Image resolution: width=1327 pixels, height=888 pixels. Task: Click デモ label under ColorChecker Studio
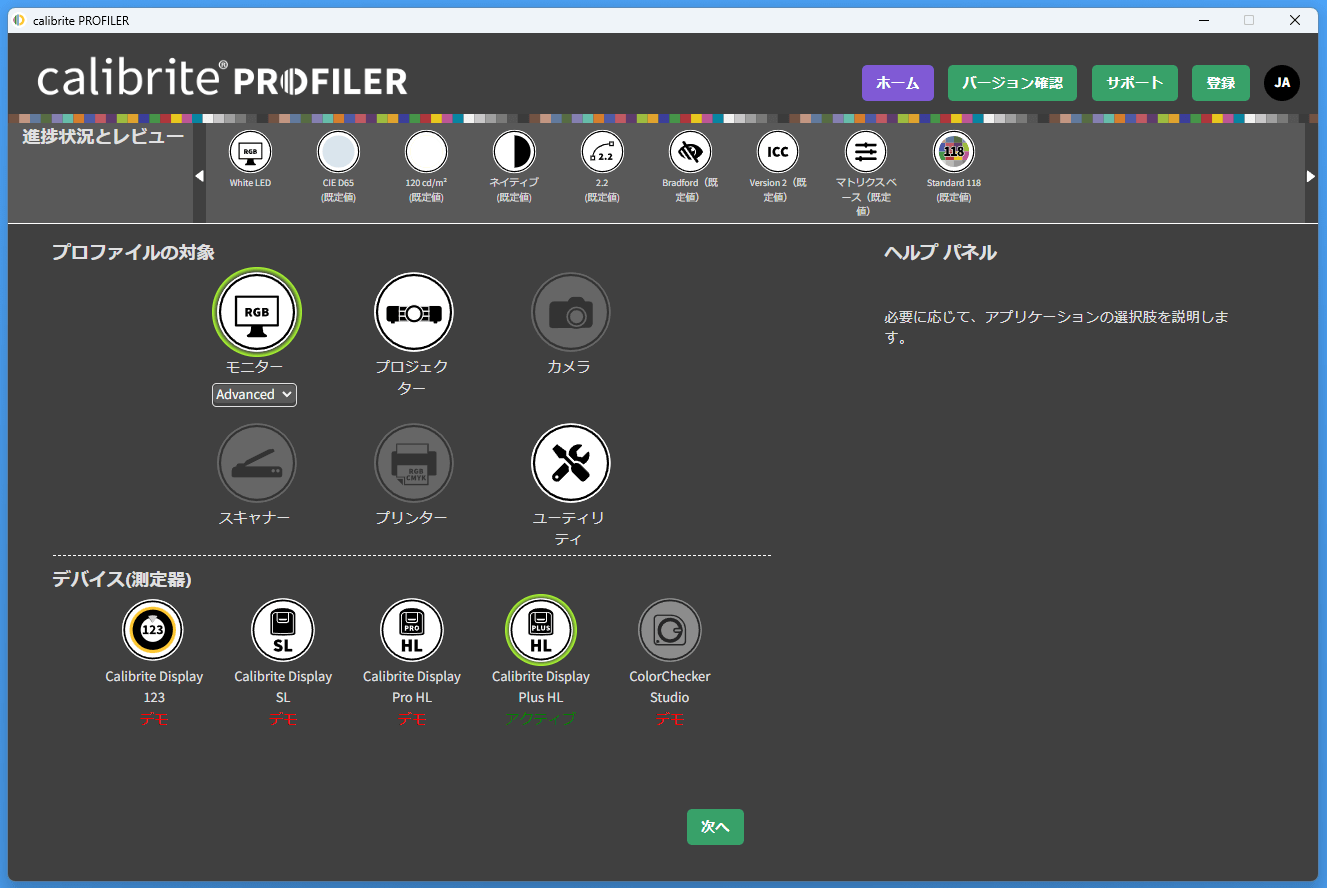[670, 718]
